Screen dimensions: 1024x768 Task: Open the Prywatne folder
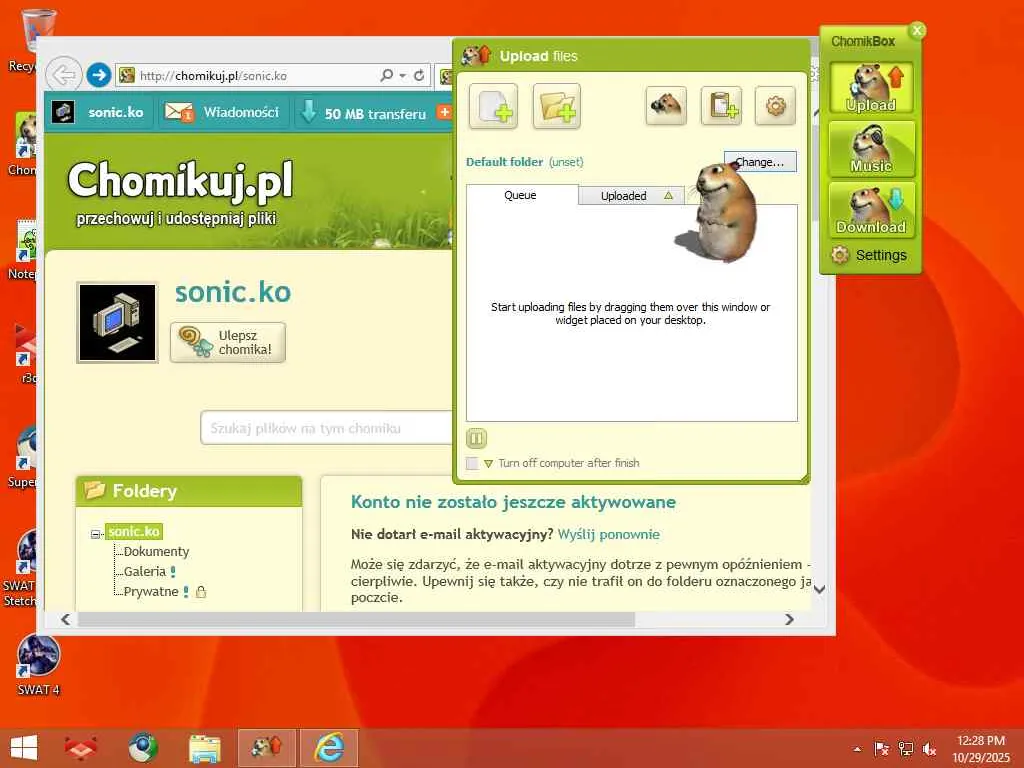151,592
